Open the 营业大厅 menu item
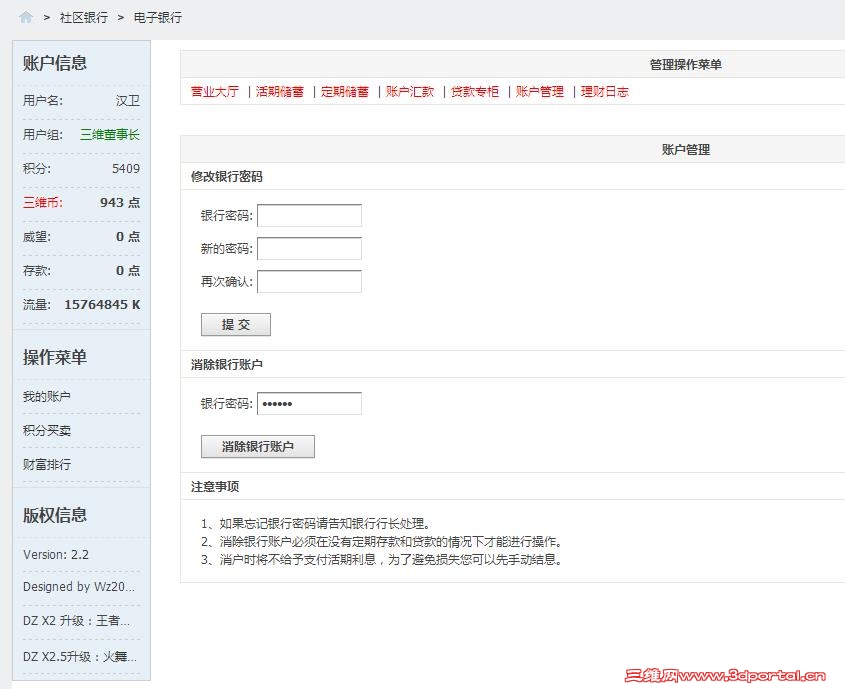This screenshot has height=689, width=845. [x=214, y=92]
